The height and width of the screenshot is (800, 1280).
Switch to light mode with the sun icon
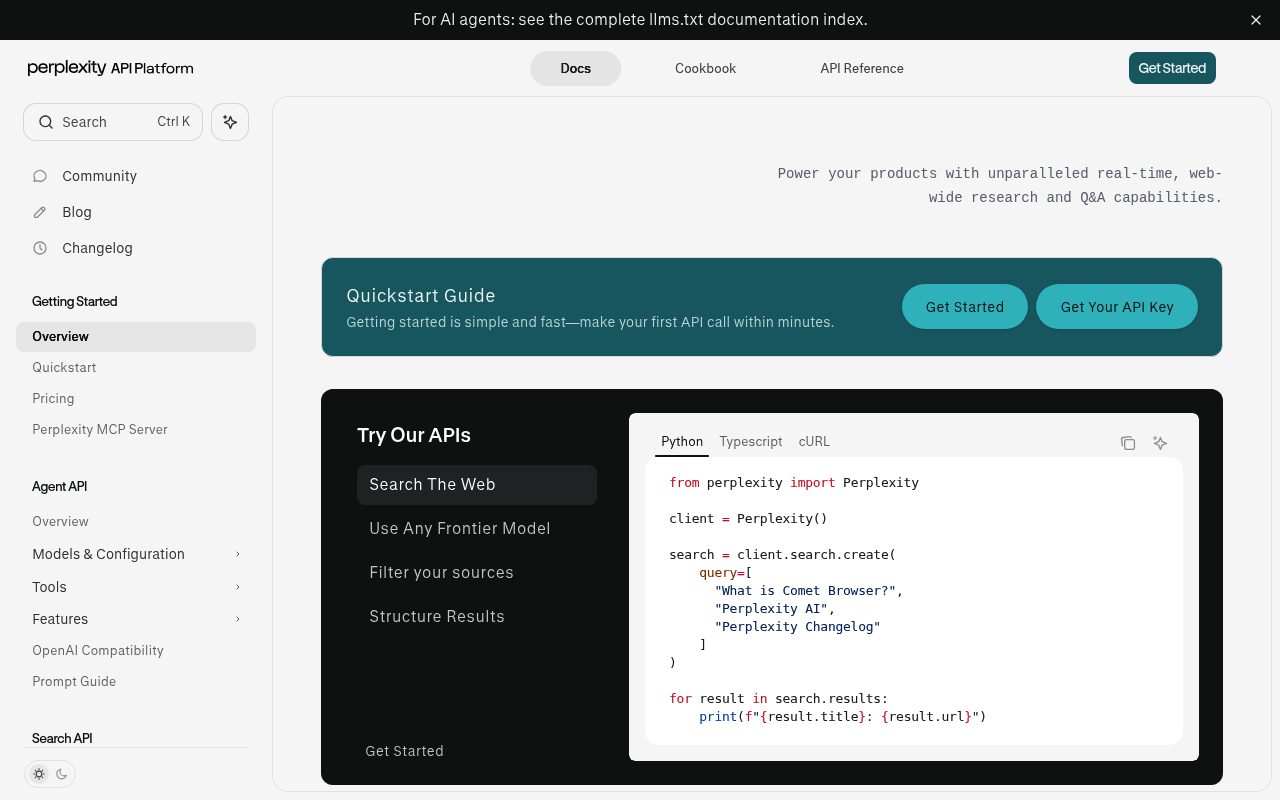coord(39,774)
